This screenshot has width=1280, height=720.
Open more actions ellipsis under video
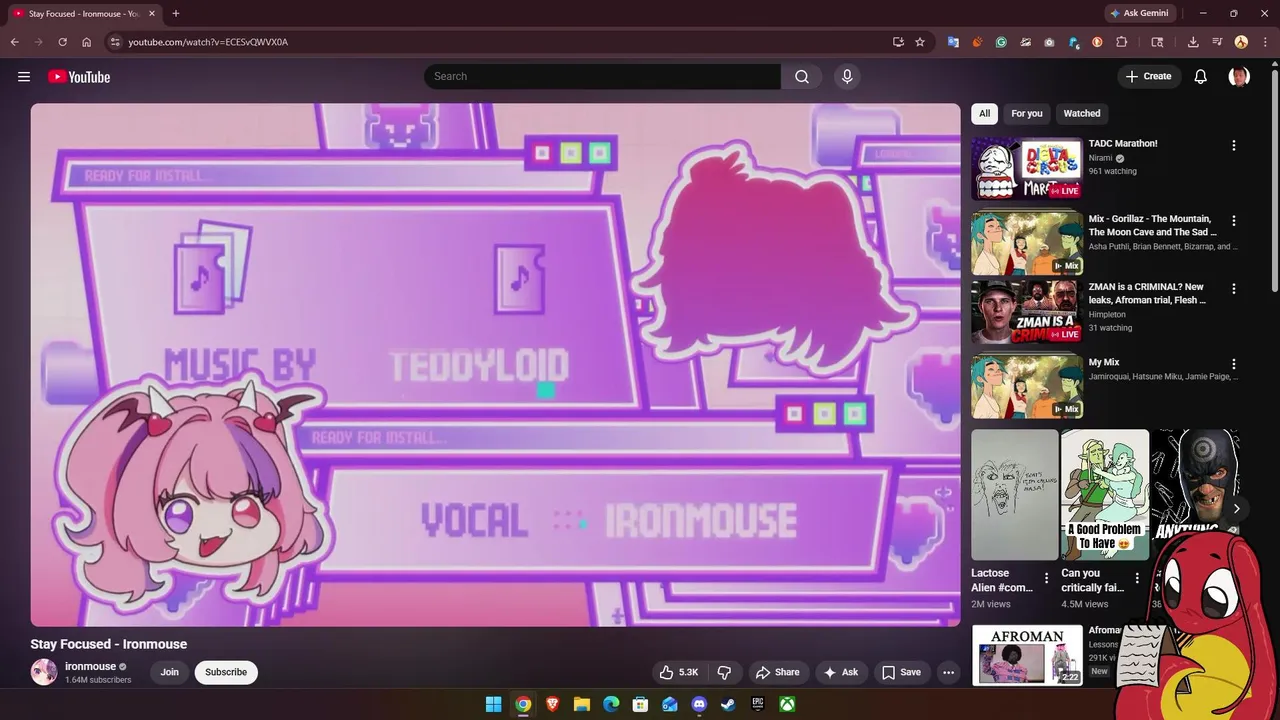tap(948, 672)
